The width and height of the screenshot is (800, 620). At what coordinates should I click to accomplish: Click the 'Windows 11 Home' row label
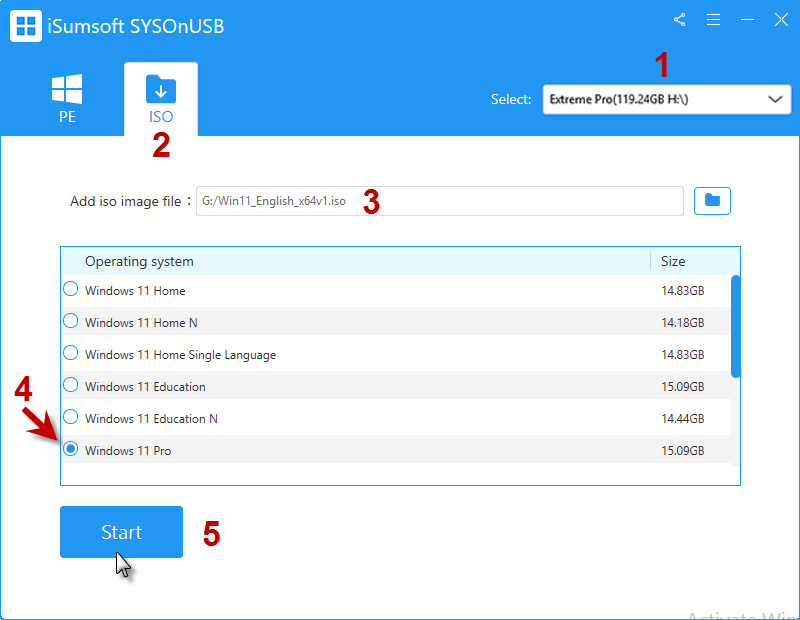[x=135, y=291]
